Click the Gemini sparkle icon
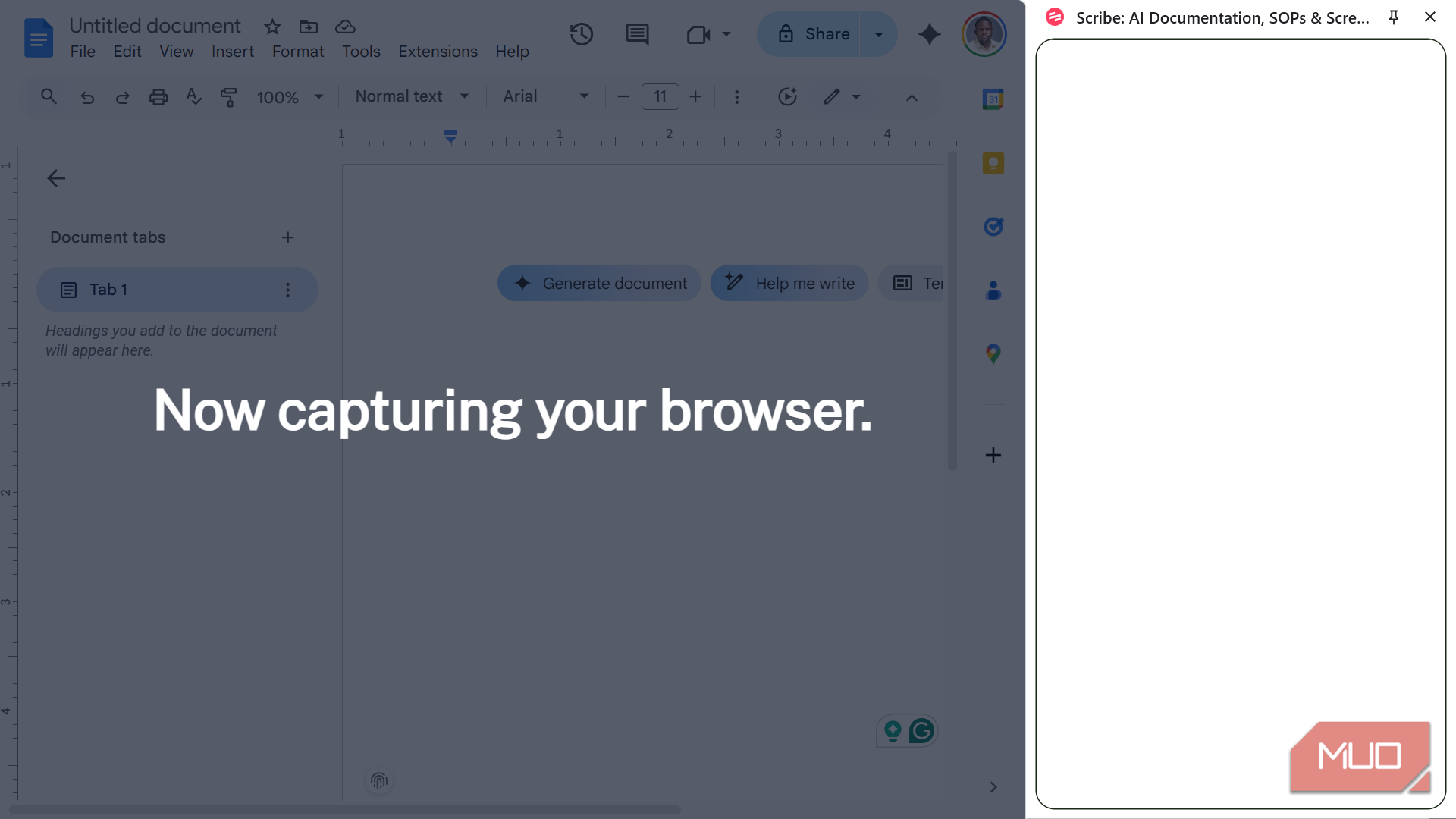Image resolution: width=1456 pixels, height=819 pixels. [x=929, y=34]
